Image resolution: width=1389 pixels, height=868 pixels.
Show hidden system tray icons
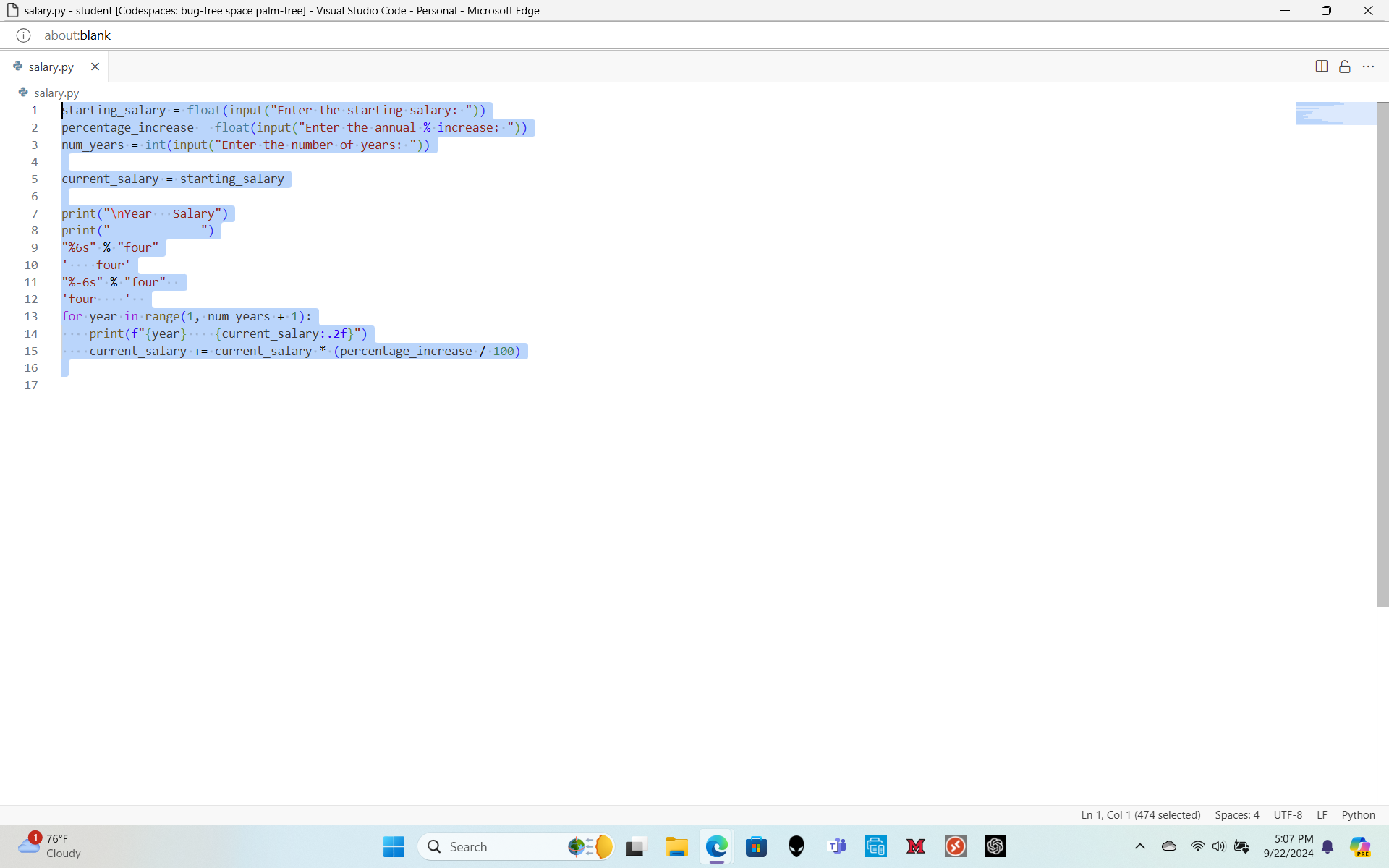(1139, 846)
